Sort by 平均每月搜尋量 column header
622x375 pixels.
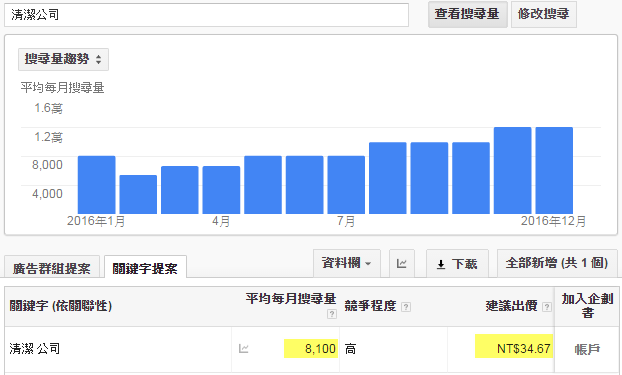click(x=291, y=298)
